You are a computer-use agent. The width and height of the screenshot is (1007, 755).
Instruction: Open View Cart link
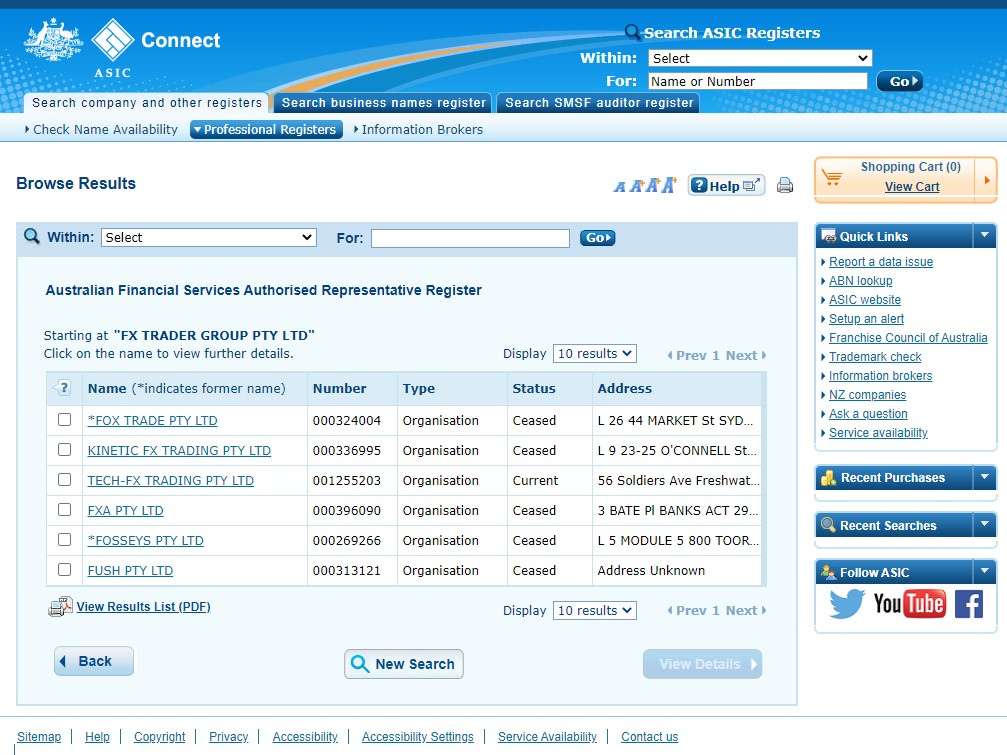tap(912, 187)
